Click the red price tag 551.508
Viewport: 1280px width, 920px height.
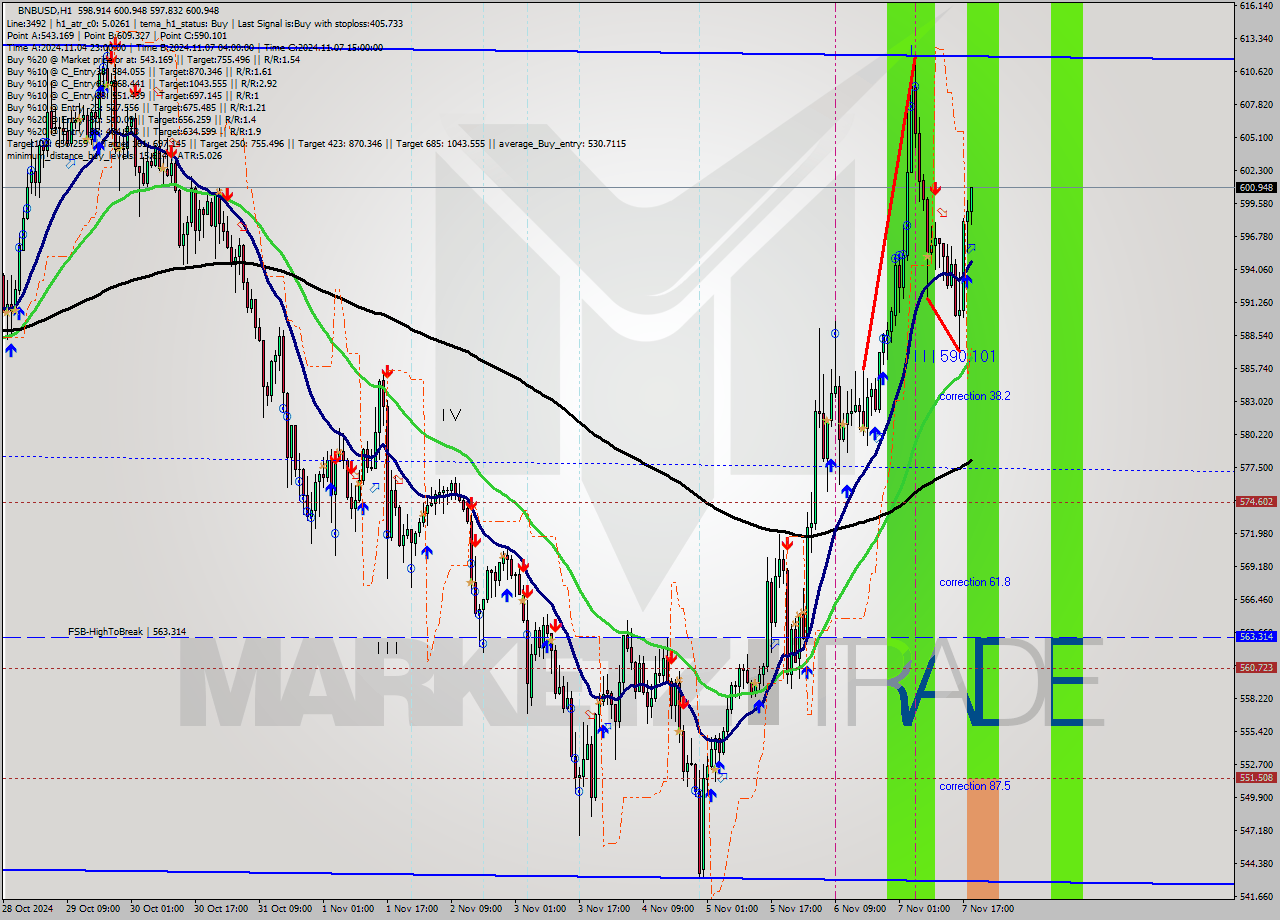pyautogui.click(x=1257, y=777)
